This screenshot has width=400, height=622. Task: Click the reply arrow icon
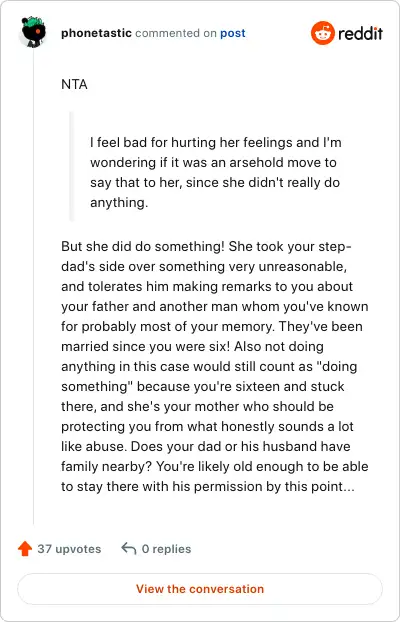pyautogui.click(x=129, y=549)
